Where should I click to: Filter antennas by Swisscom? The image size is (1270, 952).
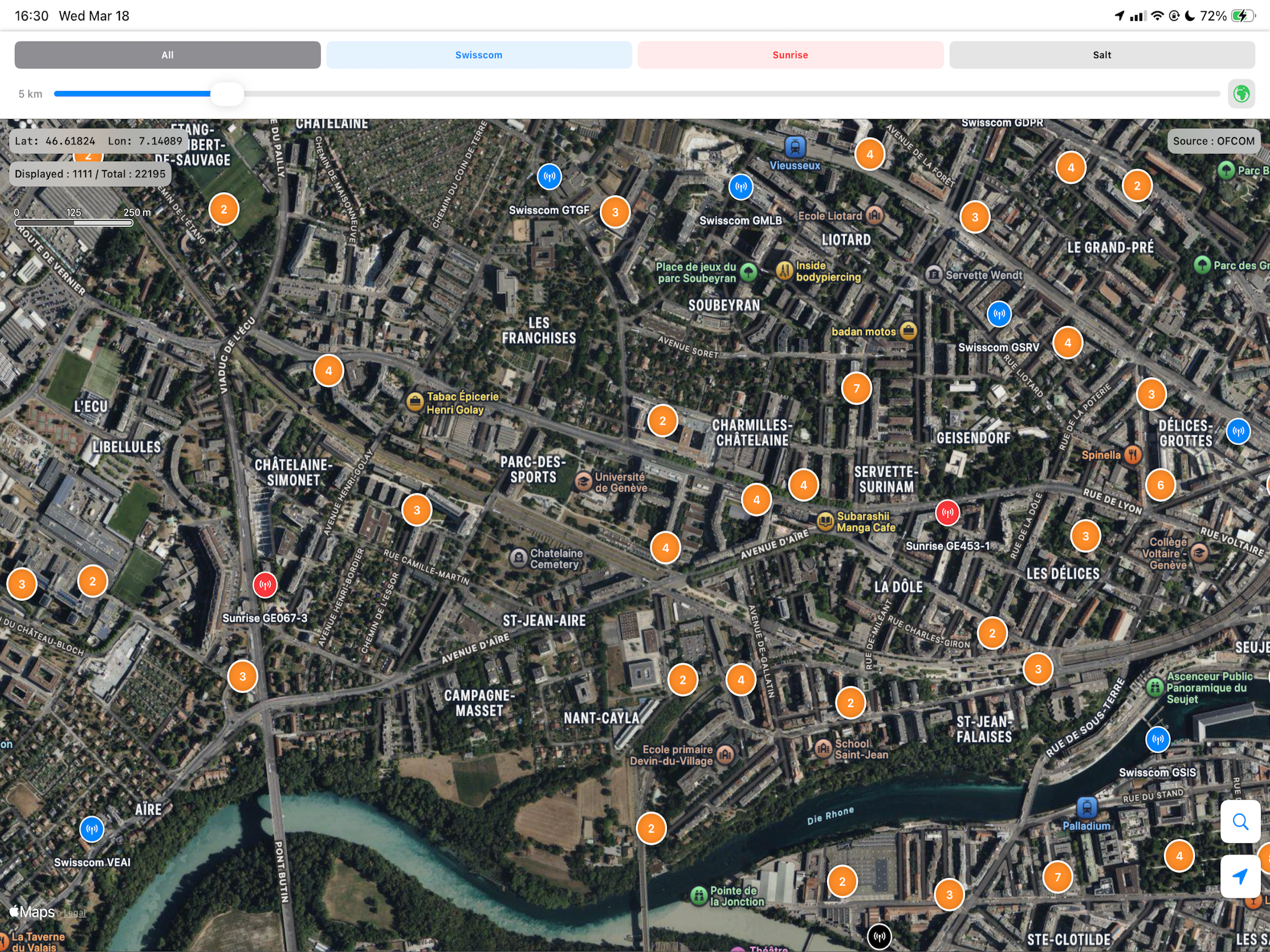[479, 55]
